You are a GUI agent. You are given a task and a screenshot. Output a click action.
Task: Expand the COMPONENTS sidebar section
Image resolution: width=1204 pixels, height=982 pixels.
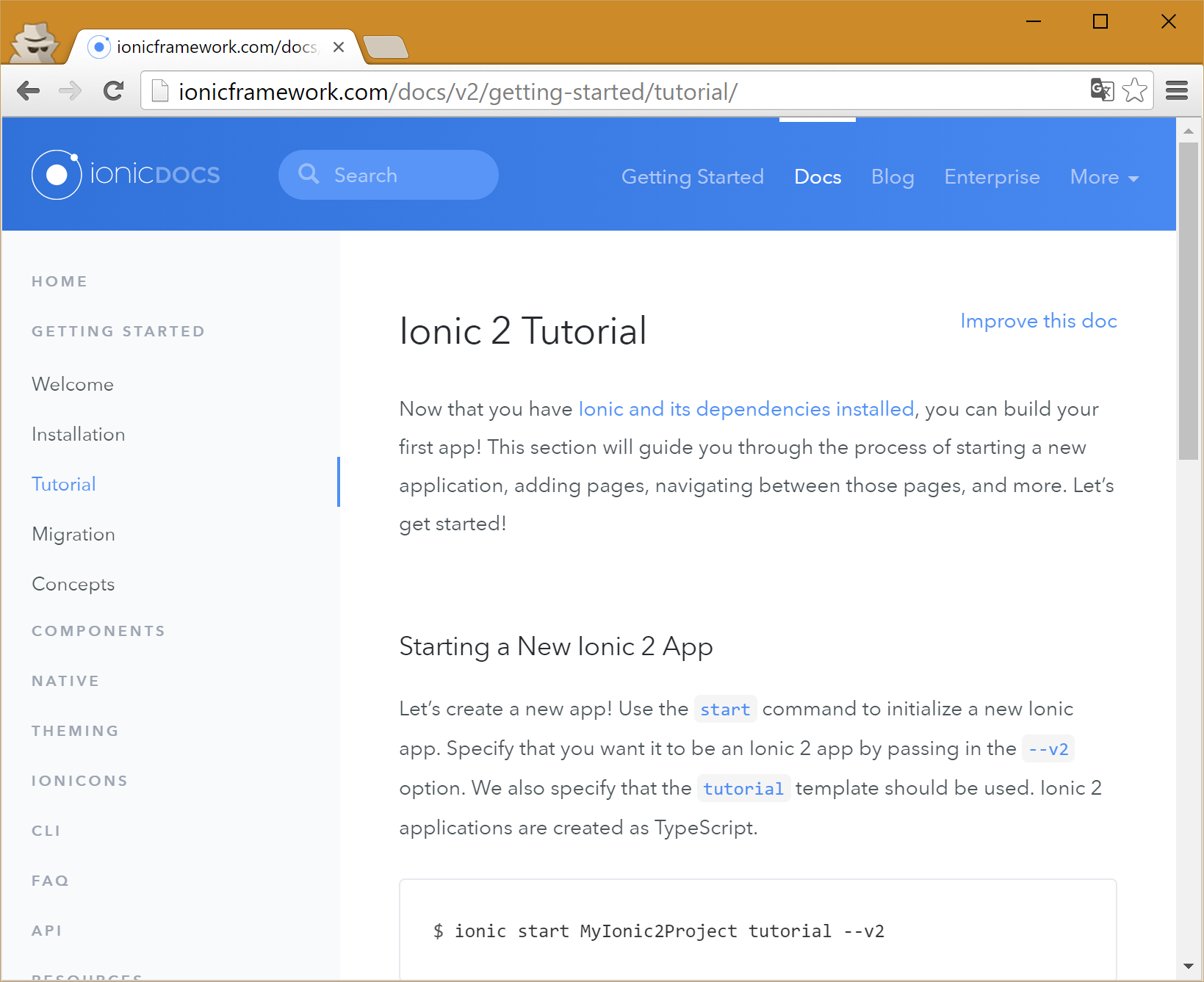[98, 631]
